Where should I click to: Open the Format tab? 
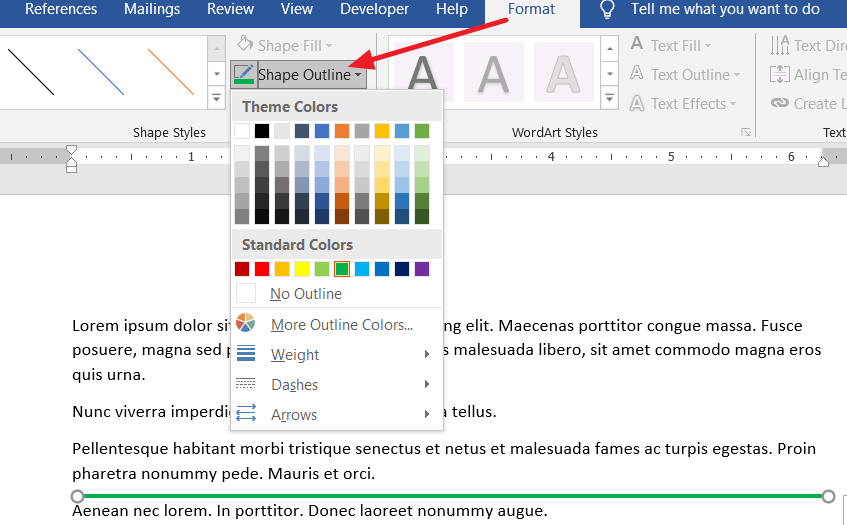tap(531, 9)
